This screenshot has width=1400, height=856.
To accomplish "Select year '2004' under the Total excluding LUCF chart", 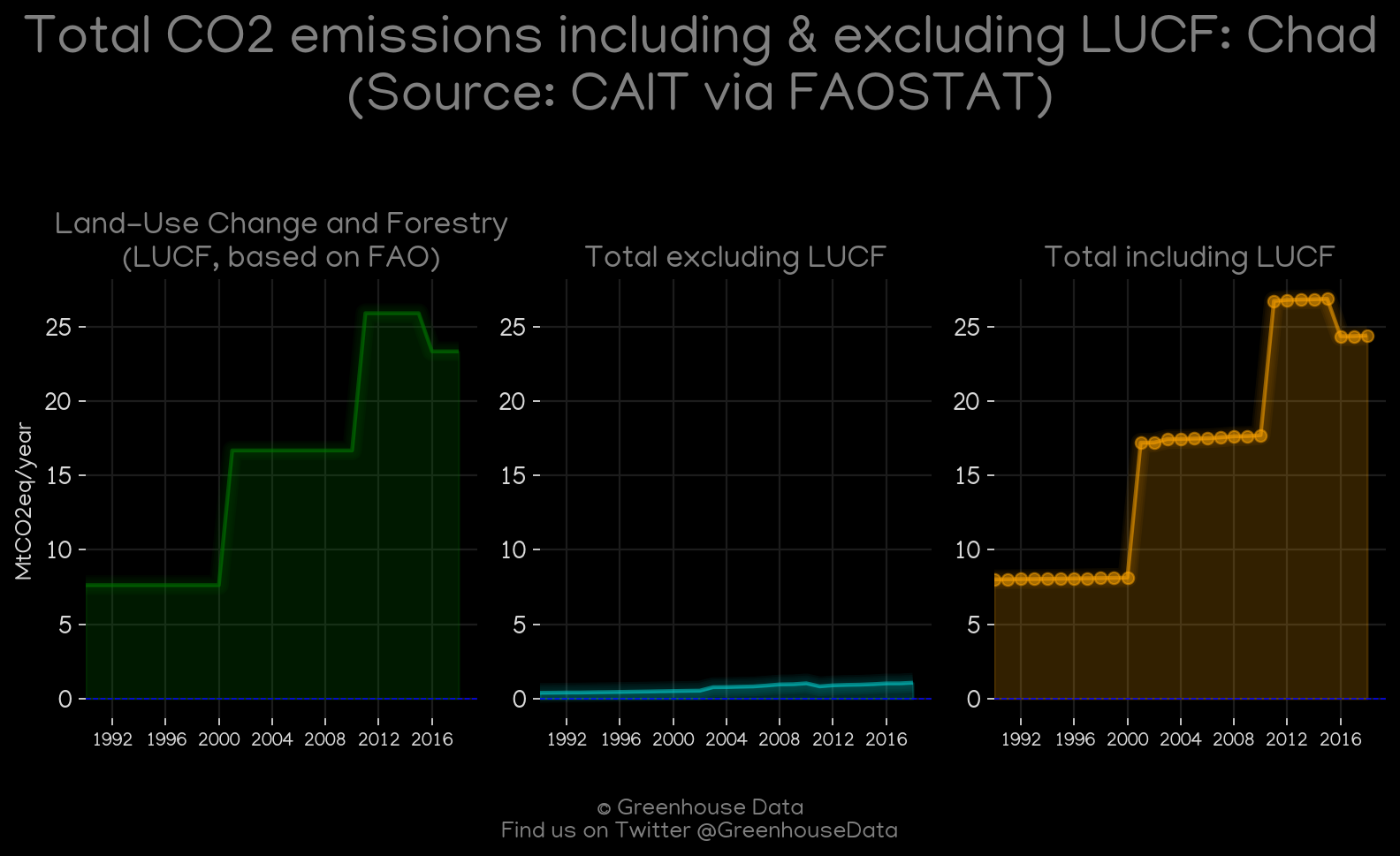I will click(x=727, y=739).
